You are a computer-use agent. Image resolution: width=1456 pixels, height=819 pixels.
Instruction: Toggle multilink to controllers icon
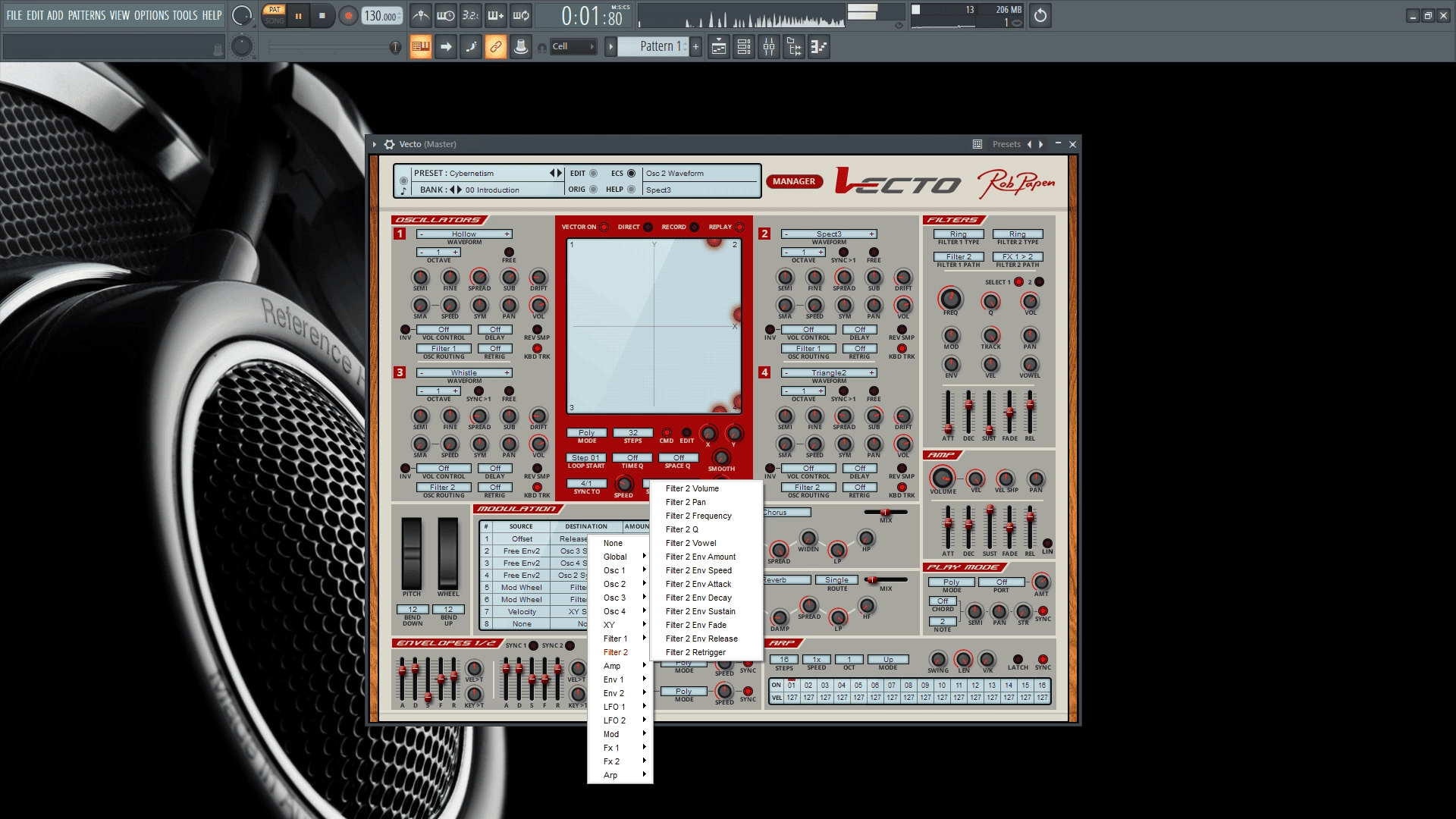click(496, 46)
